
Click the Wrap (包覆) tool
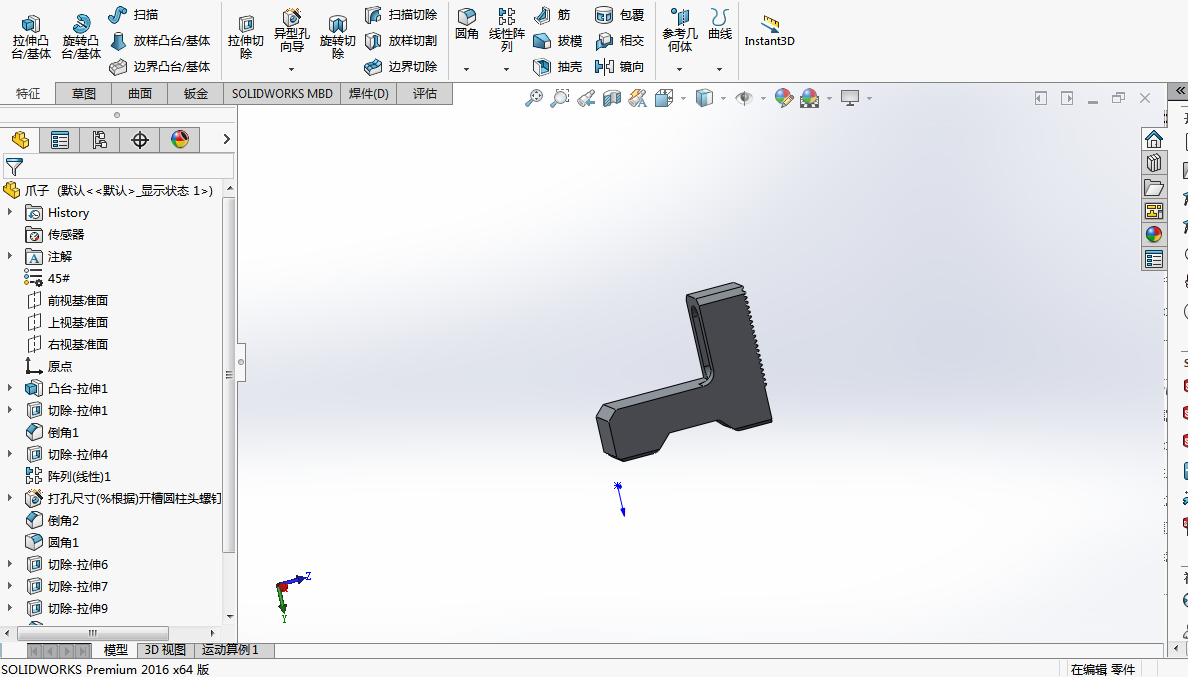pyautogui.click(x=619, y=14)
